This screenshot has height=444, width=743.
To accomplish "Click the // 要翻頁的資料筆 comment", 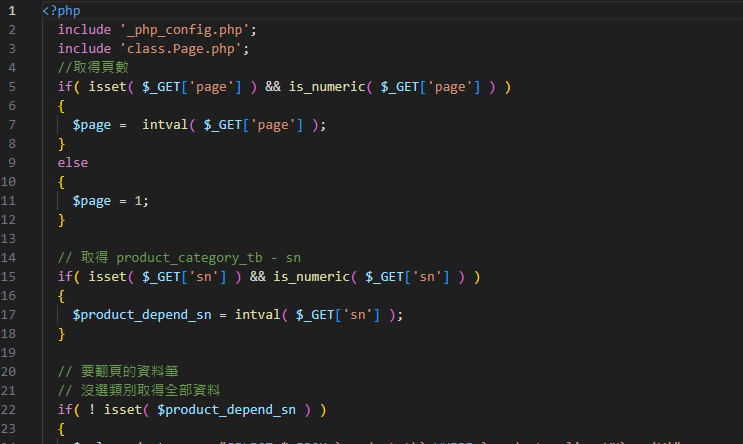I will 118,371.
